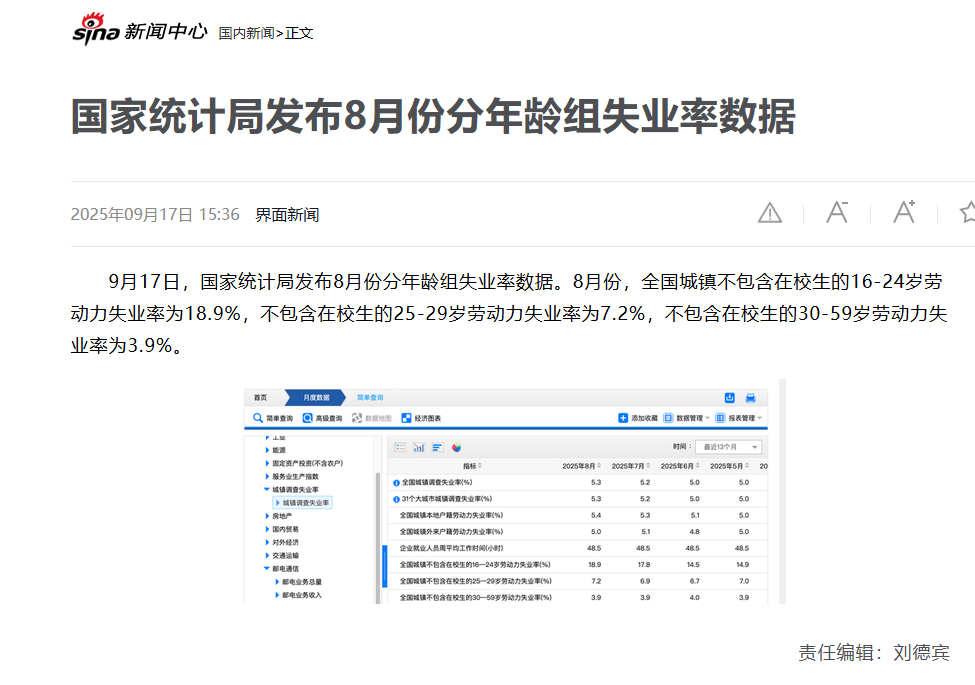In article image, click 25—29岁劳动力失业率 row label
Viewport: 975px width, 685px height.
pyautogui.click(x=475, y=581)
